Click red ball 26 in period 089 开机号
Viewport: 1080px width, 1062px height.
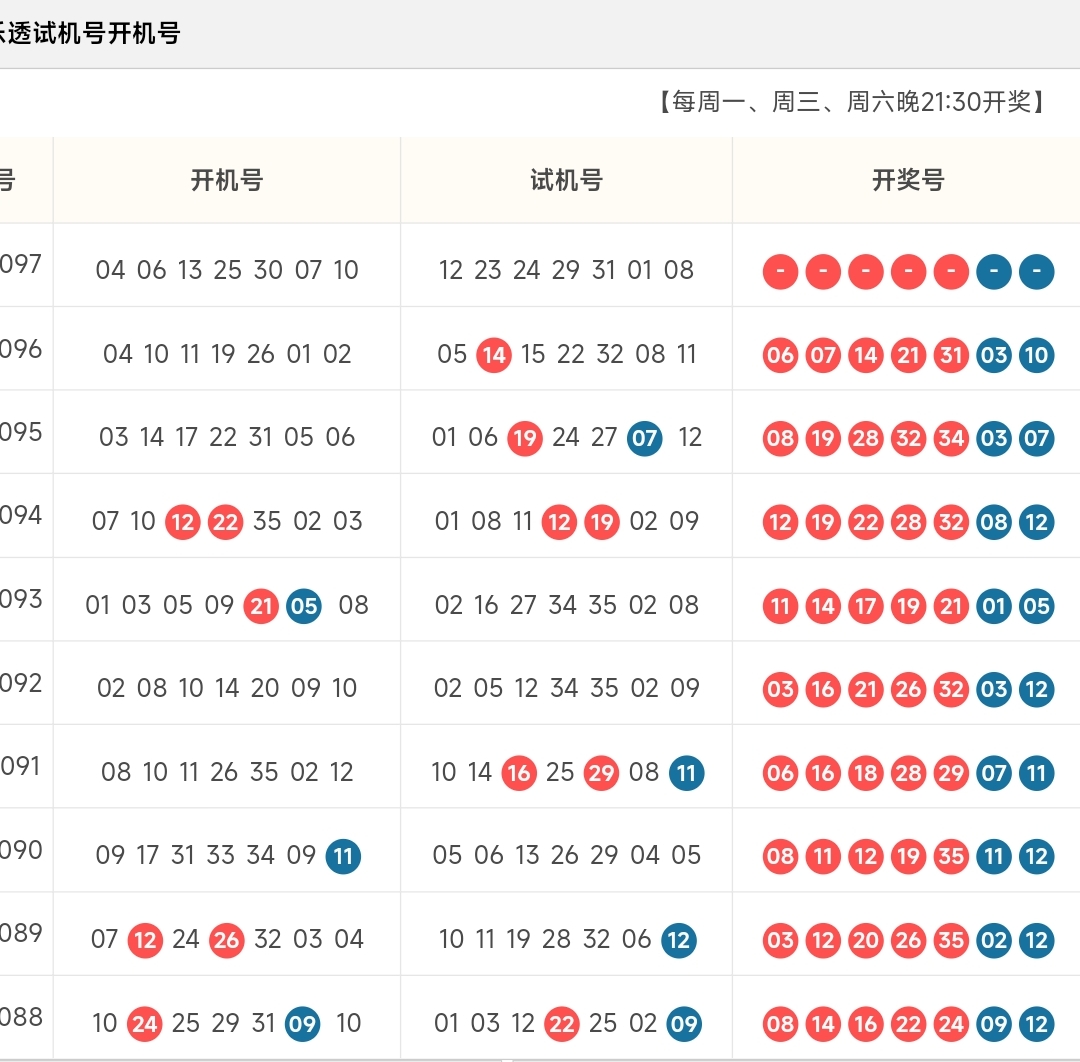227,940
